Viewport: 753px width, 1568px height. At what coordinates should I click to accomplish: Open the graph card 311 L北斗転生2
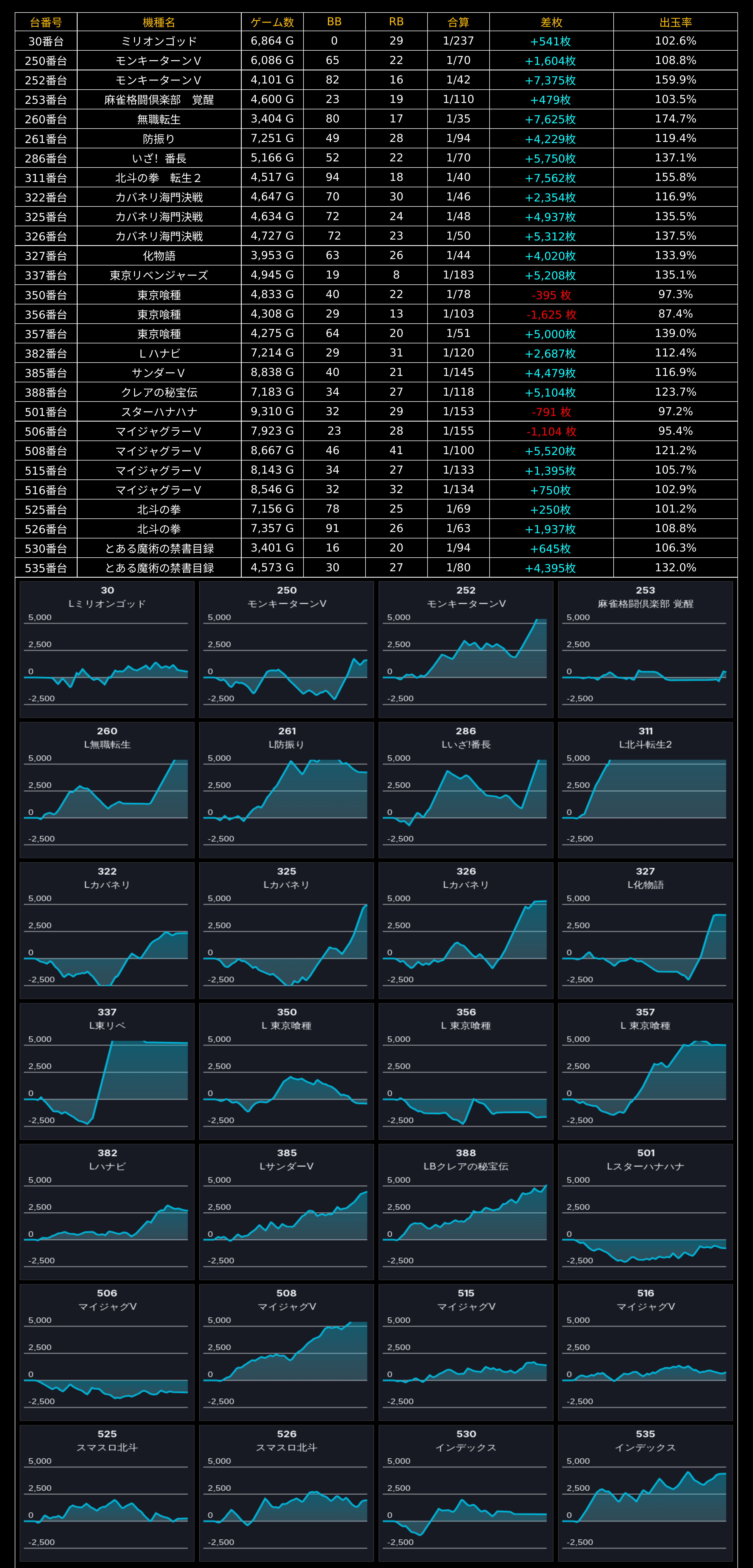pyautogui.click(x=645, y=790)
